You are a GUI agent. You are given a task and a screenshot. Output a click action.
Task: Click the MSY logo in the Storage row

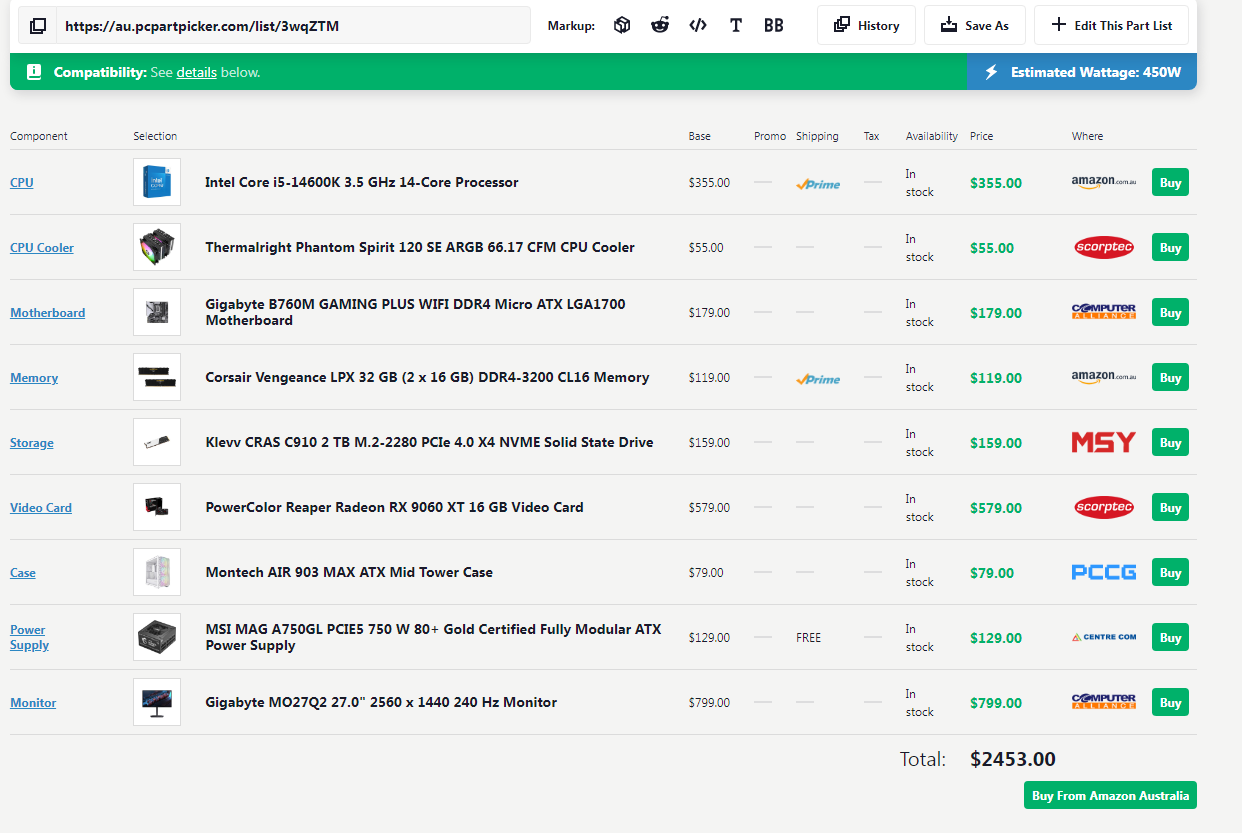pyautogui.click(x=1103, y=442)
